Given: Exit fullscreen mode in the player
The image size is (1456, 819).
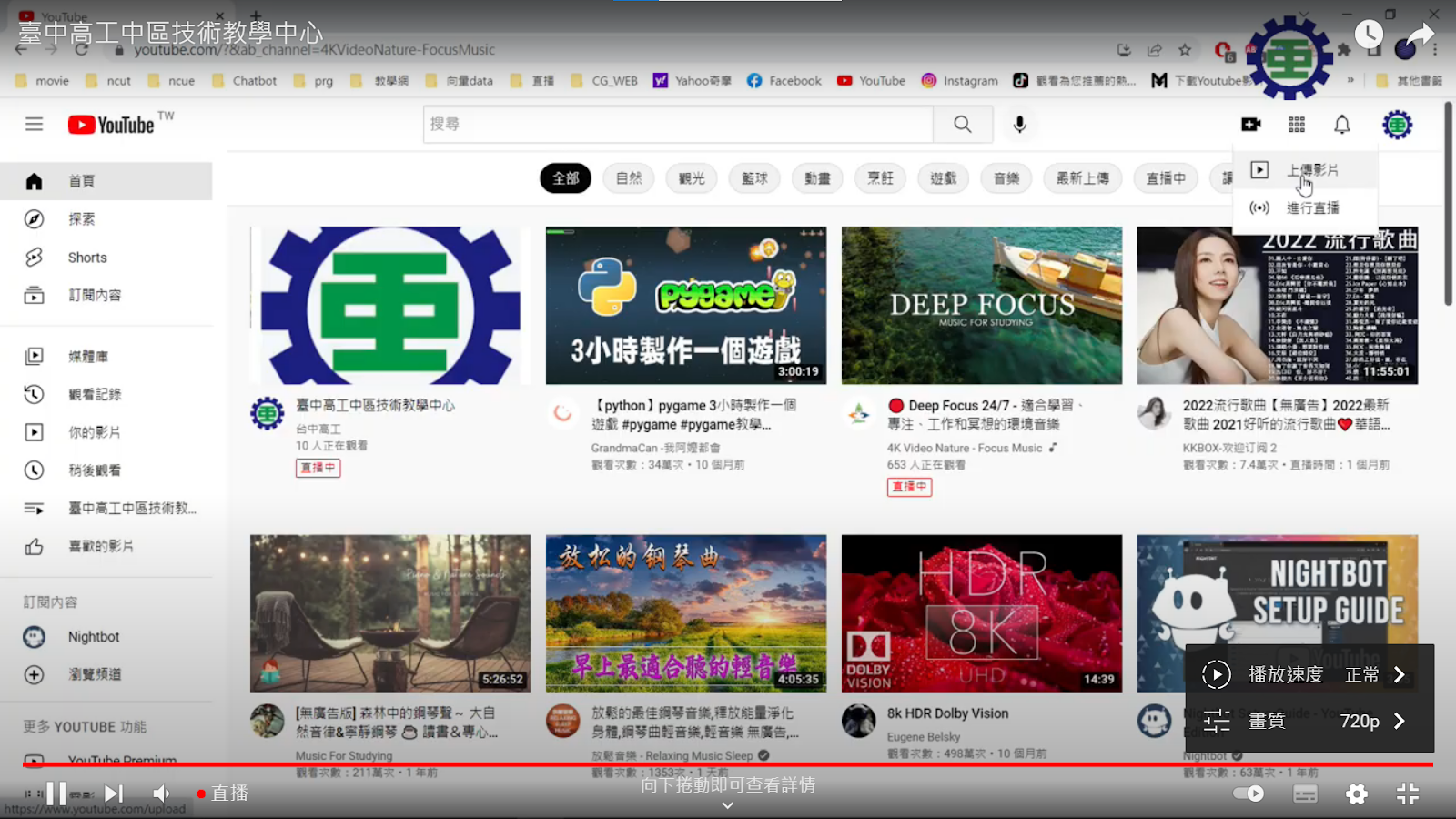Looking at the screenshot, I should 1408,794.
